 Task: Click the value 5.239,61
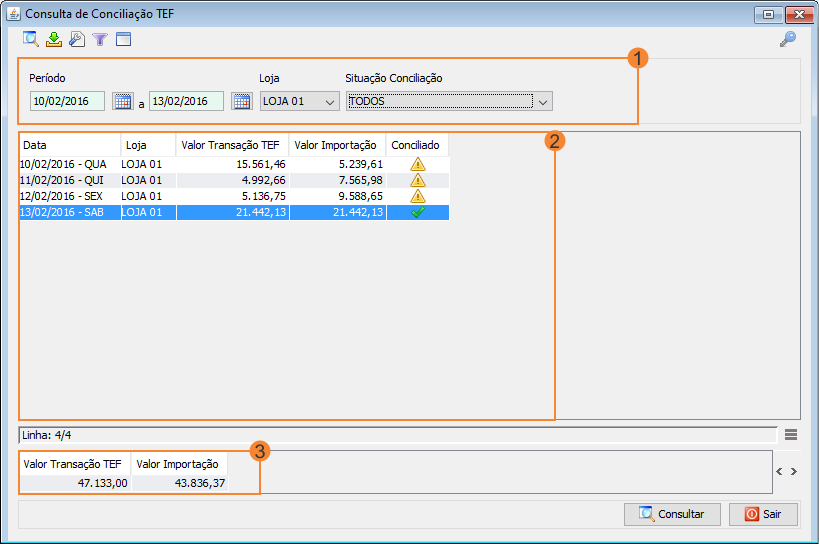pyautogui.click(x=360, y=164)
